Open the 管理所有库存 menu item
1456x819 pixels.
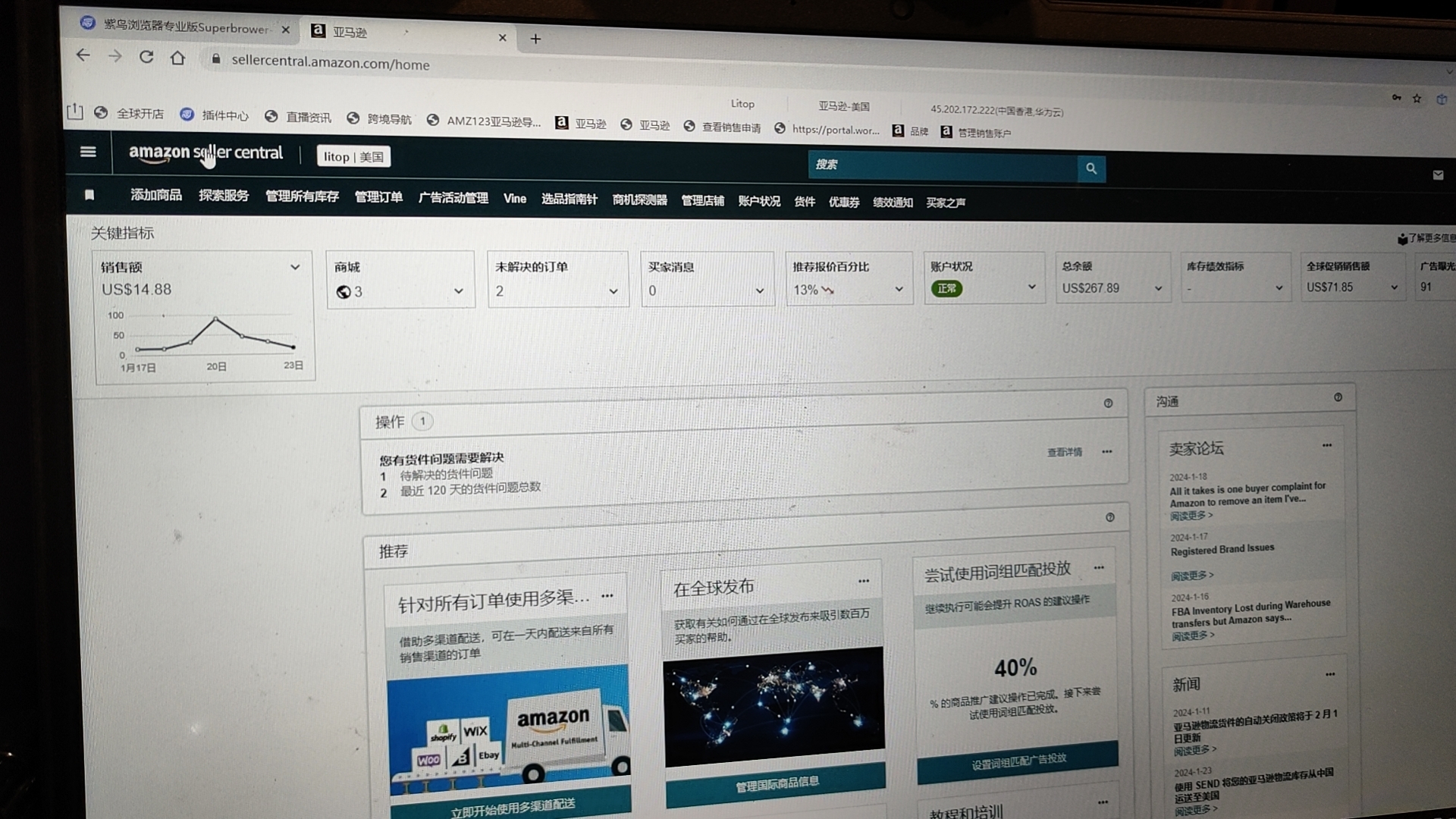(302, 196)
